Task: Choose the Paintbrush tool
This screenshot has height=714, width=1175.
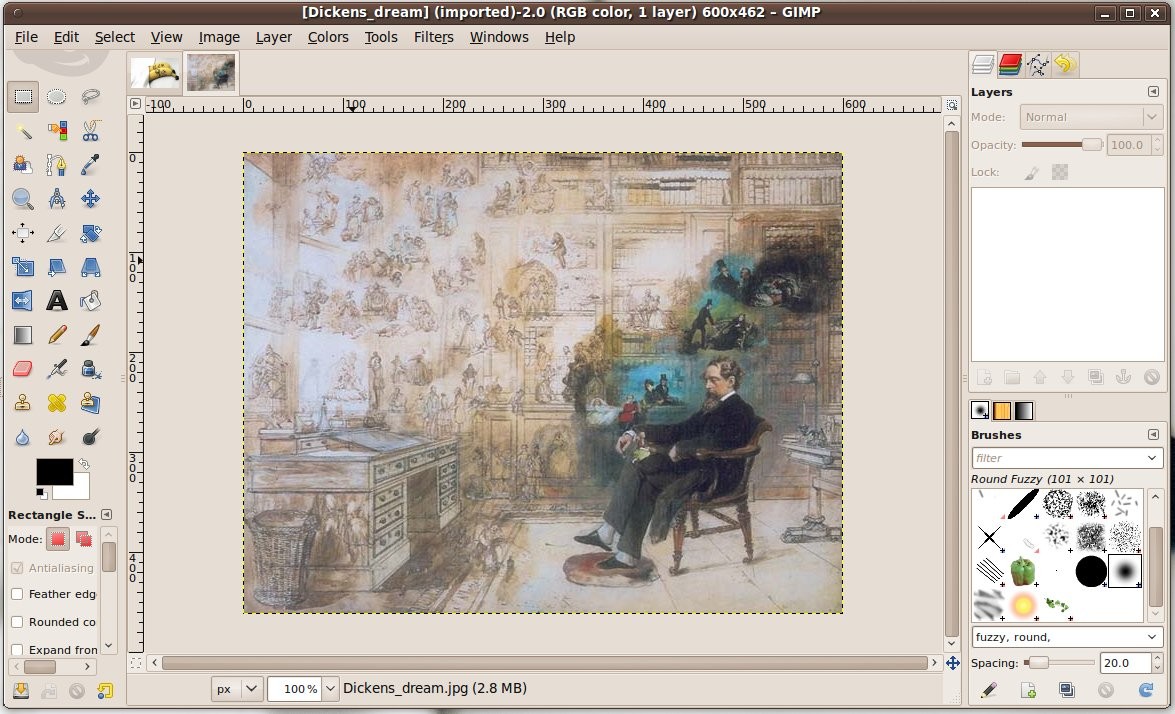Action: point(91,335)
